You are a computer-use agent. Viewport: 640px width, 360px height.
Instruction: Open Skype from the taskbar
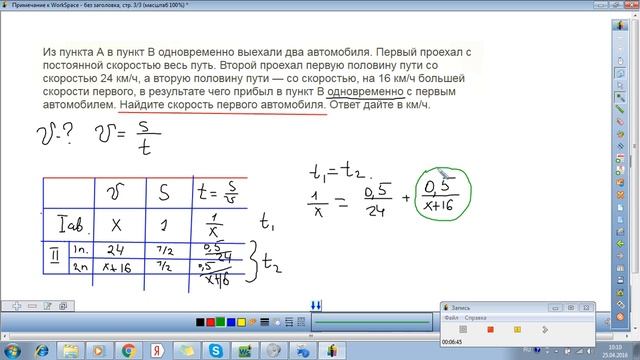[x=216, y=351]
